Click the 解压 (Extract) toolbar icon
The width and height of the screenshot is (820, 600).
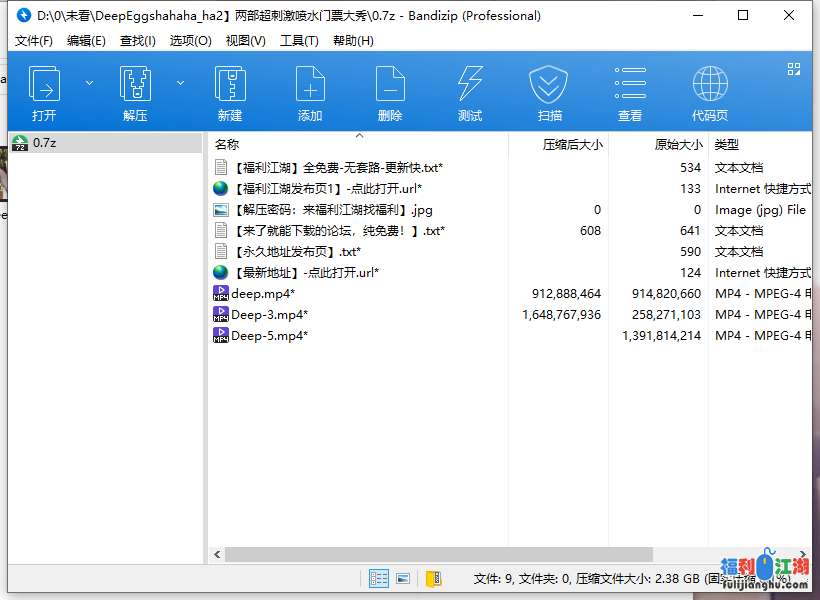click(x=135, y=86)
